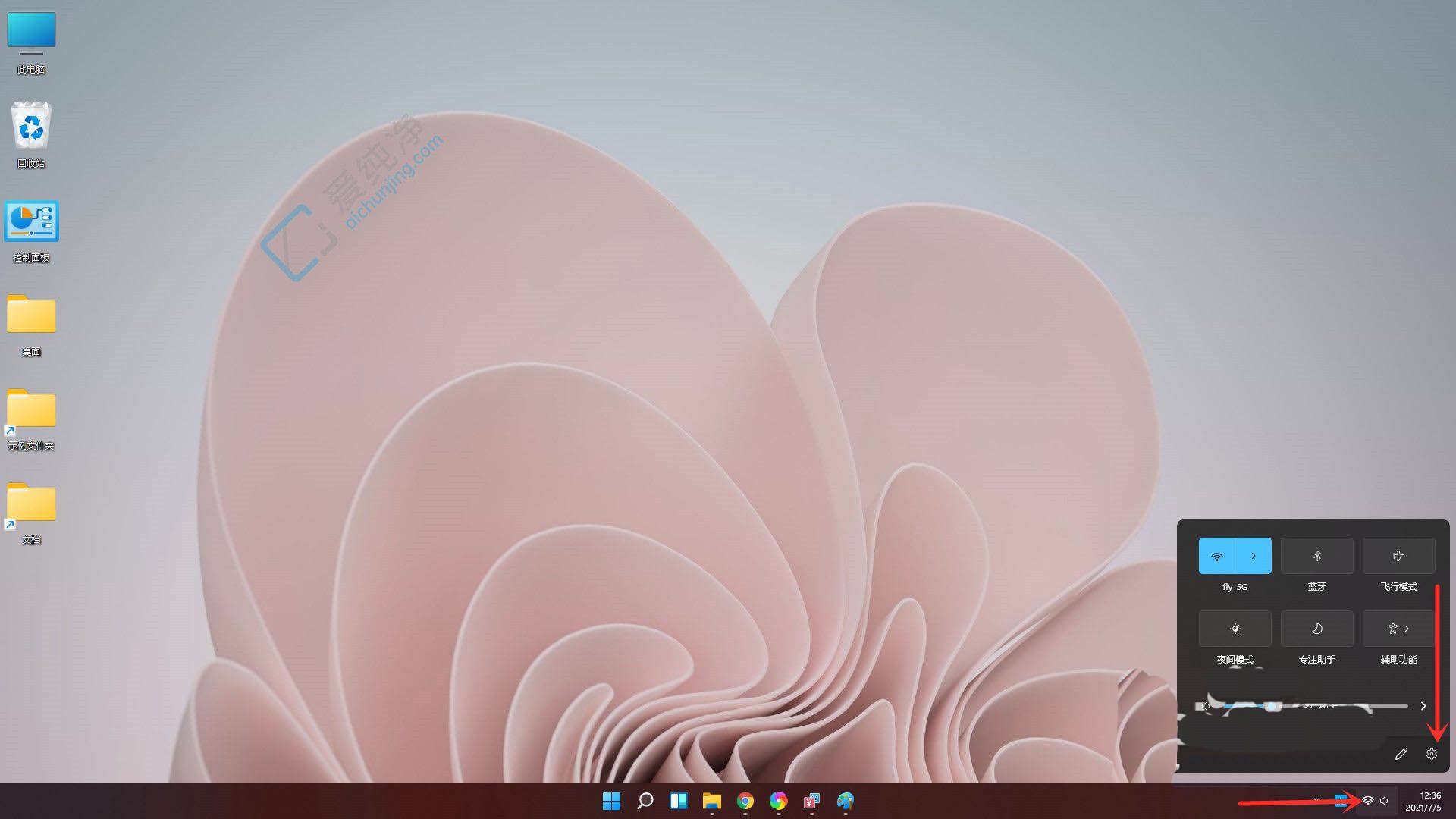Open Windows Search from the taskbar

[645, 802]
